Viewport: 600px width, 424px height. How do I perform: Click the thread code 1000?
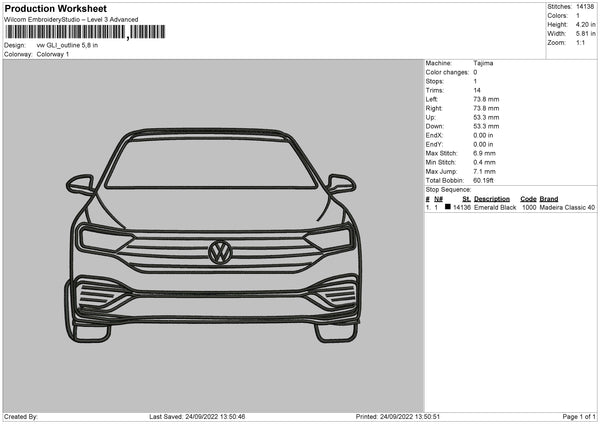[x=529, y=207]
